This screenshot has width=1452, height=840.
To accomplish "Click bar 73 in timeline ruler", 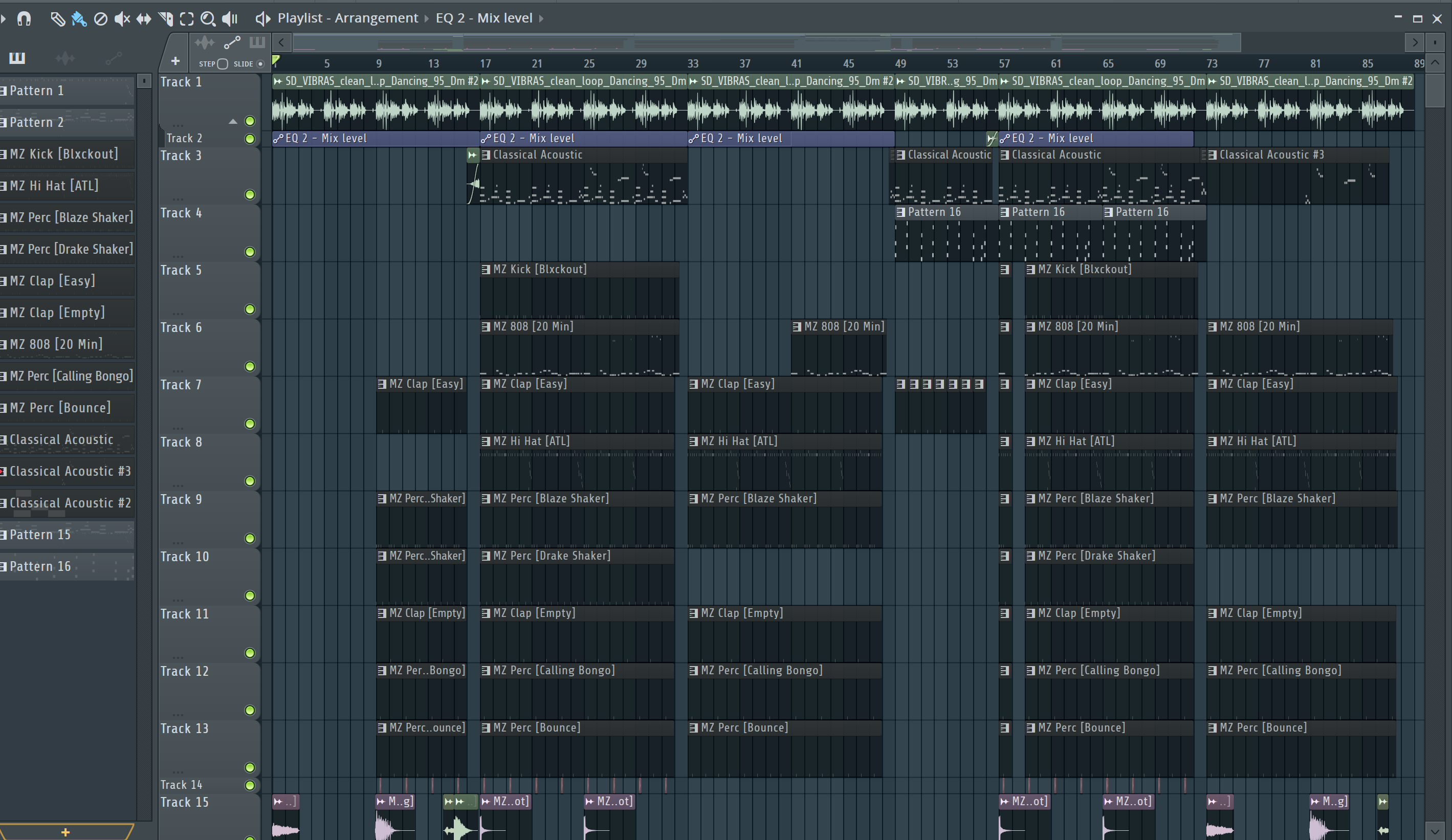I will (x=1212, y=63).
